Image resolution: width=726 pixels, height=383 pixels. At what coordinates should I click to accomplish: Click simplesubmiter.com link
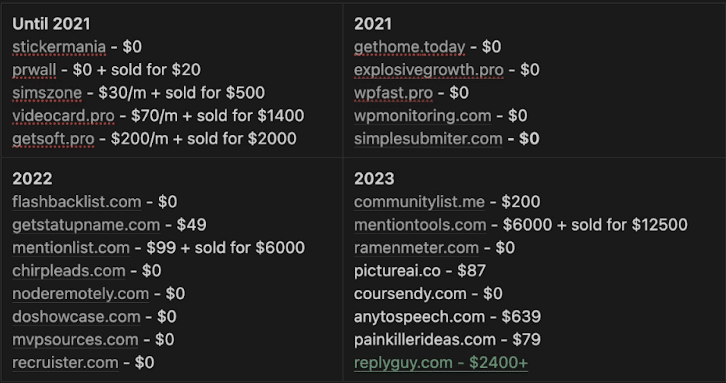[428, 139]
